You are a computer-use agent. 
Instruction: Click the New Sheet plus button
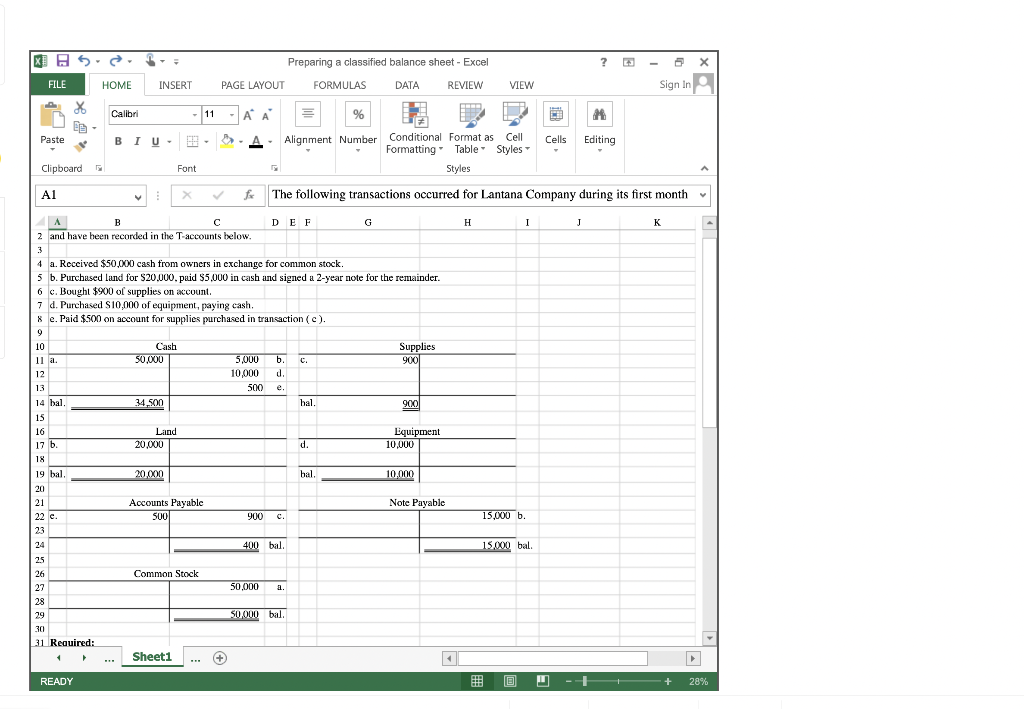[219, 657]
